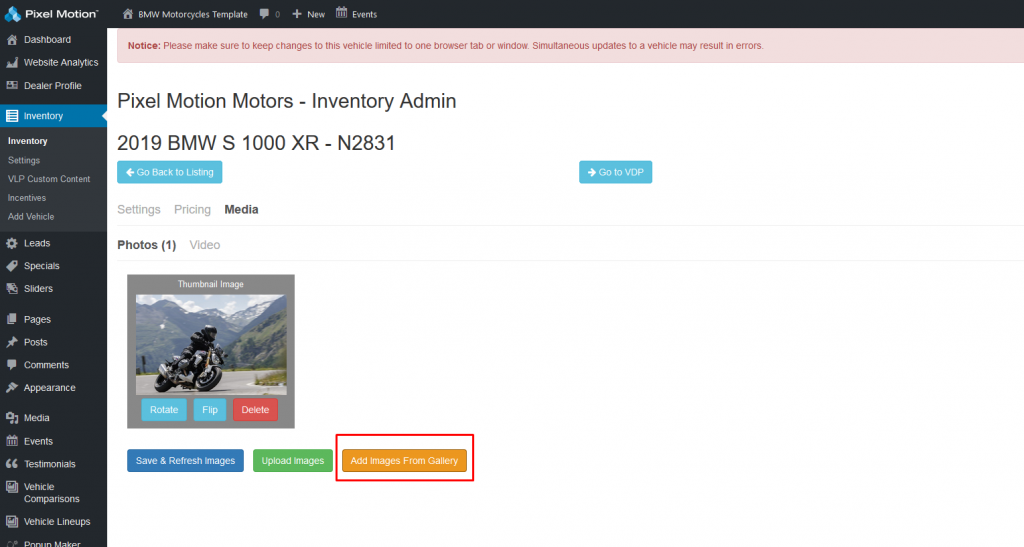The width and height of the screenshot is (1024, 547).
Task: Click the Events calendar icon in top bar
Action: [342, 13]
